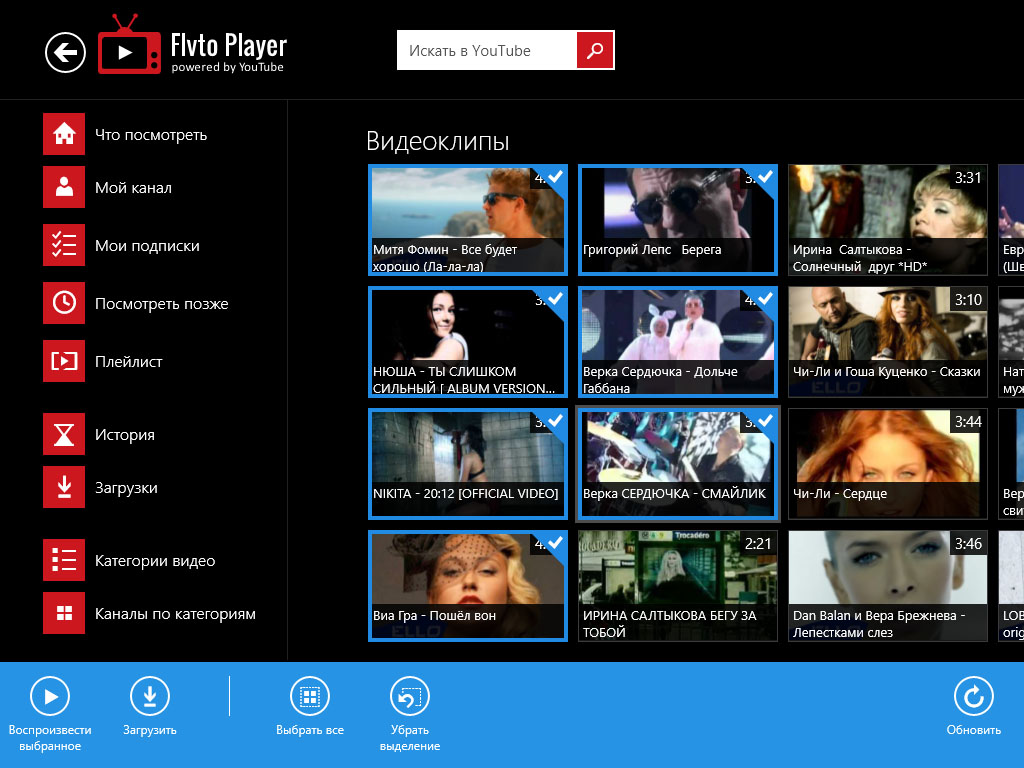Open Мой канал menu item
Image resolution: width=1024 pixels, height=768 pixels.
[x=133, y=187]
